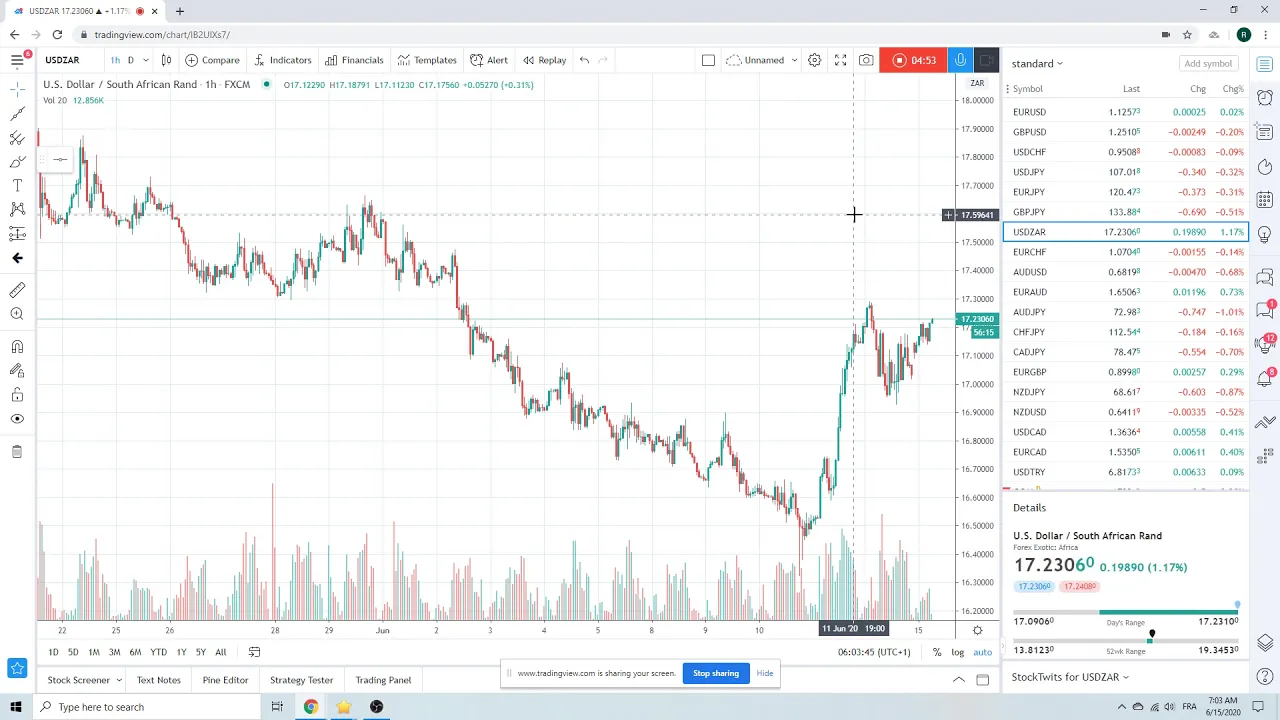The height and width of the screenshot is (720, 1280).
Task: Select the 1h timeframe
Action: (115, 60)
